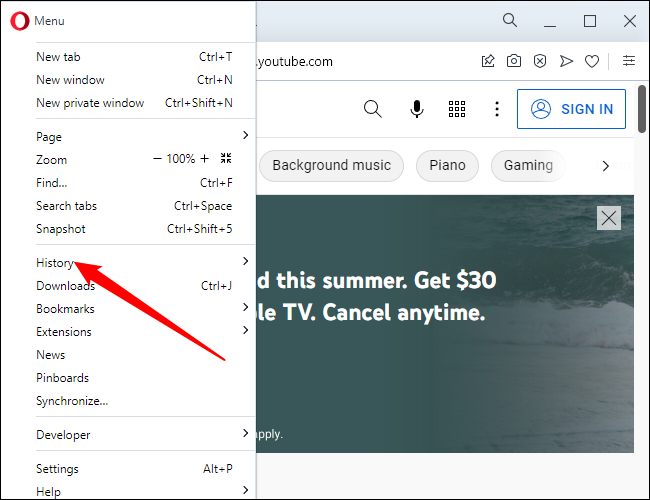
Task: Click the Opera logo menu icon
Action: pyautogui.click(x=19, y=20)
